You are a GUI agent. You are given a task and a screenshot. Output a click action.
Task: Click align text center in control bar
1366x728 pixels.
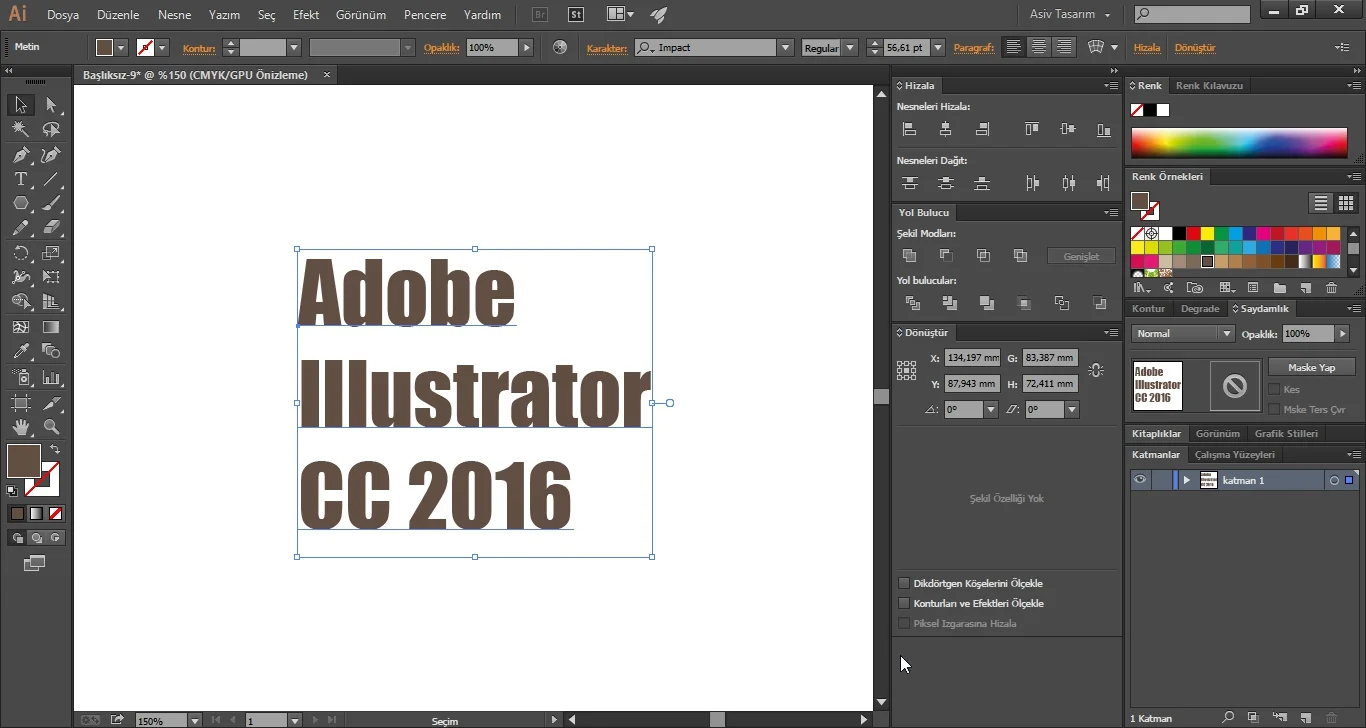1039,47
